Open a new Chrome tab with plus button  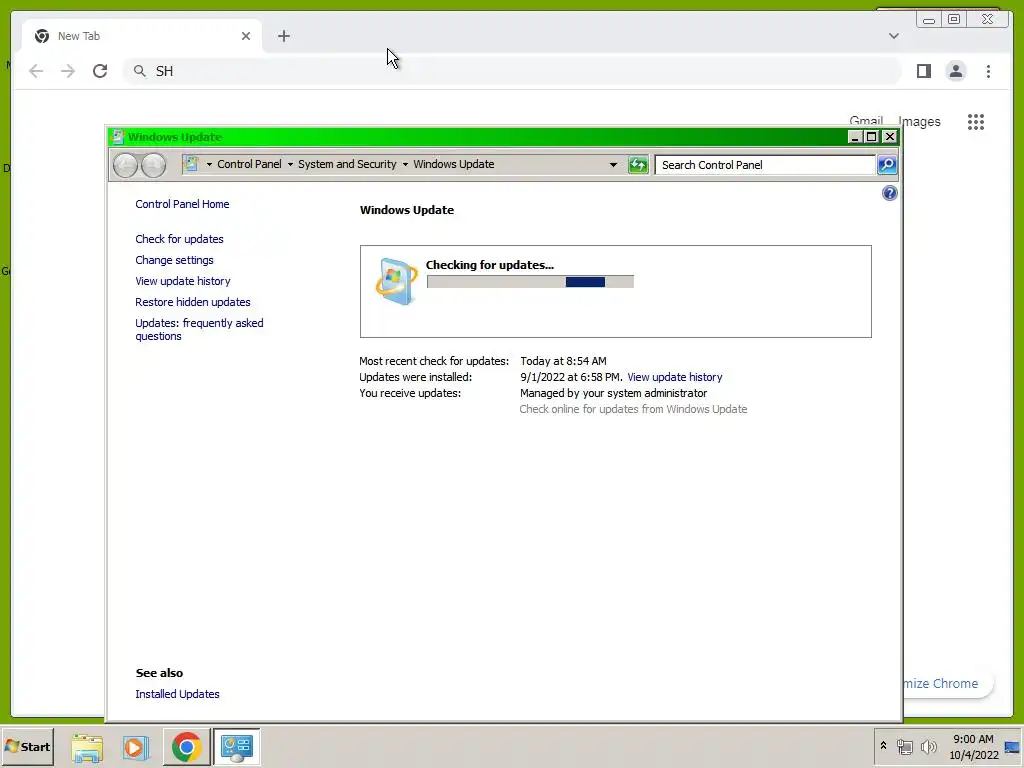coord(283,37)
